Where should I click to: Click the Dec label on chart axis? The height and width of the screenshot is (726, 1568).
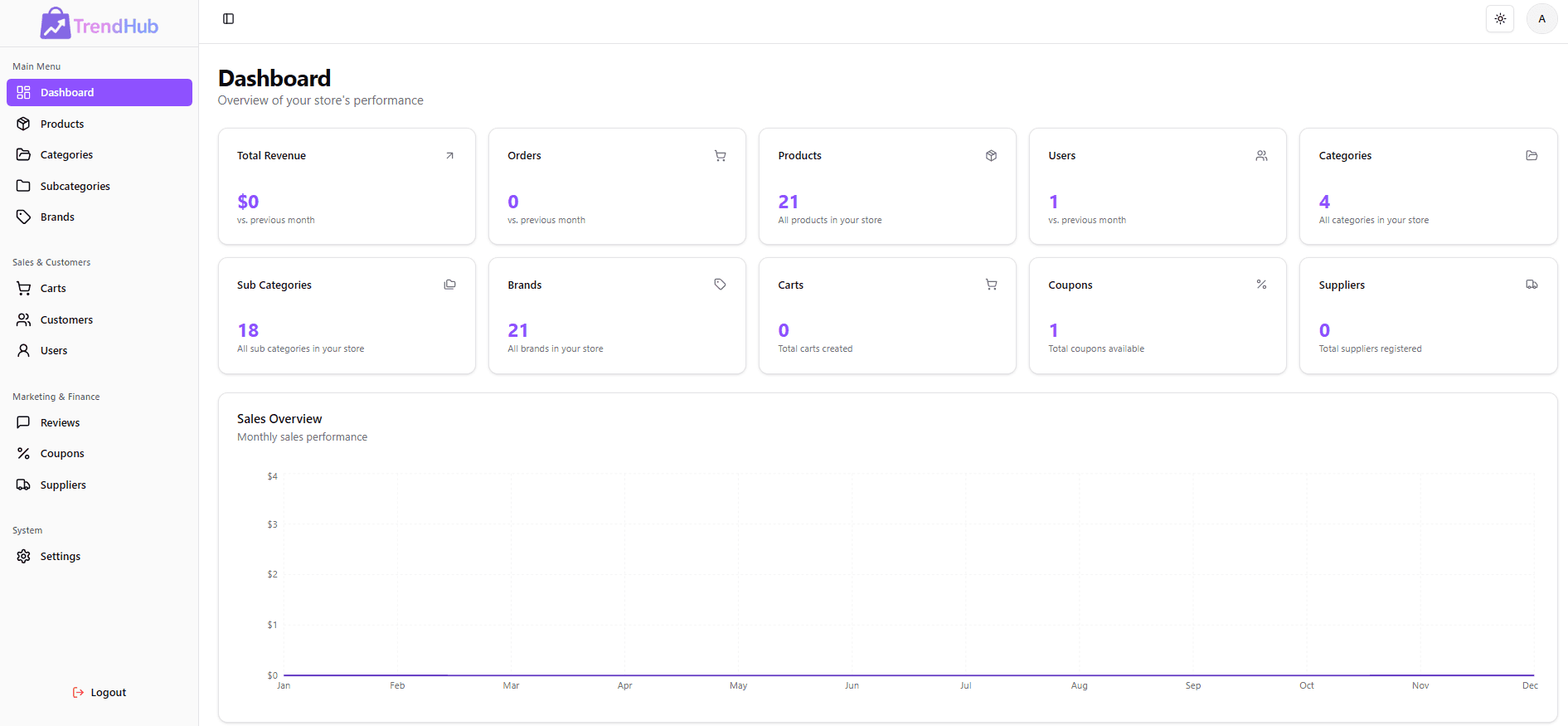(x=1530, y=685)
